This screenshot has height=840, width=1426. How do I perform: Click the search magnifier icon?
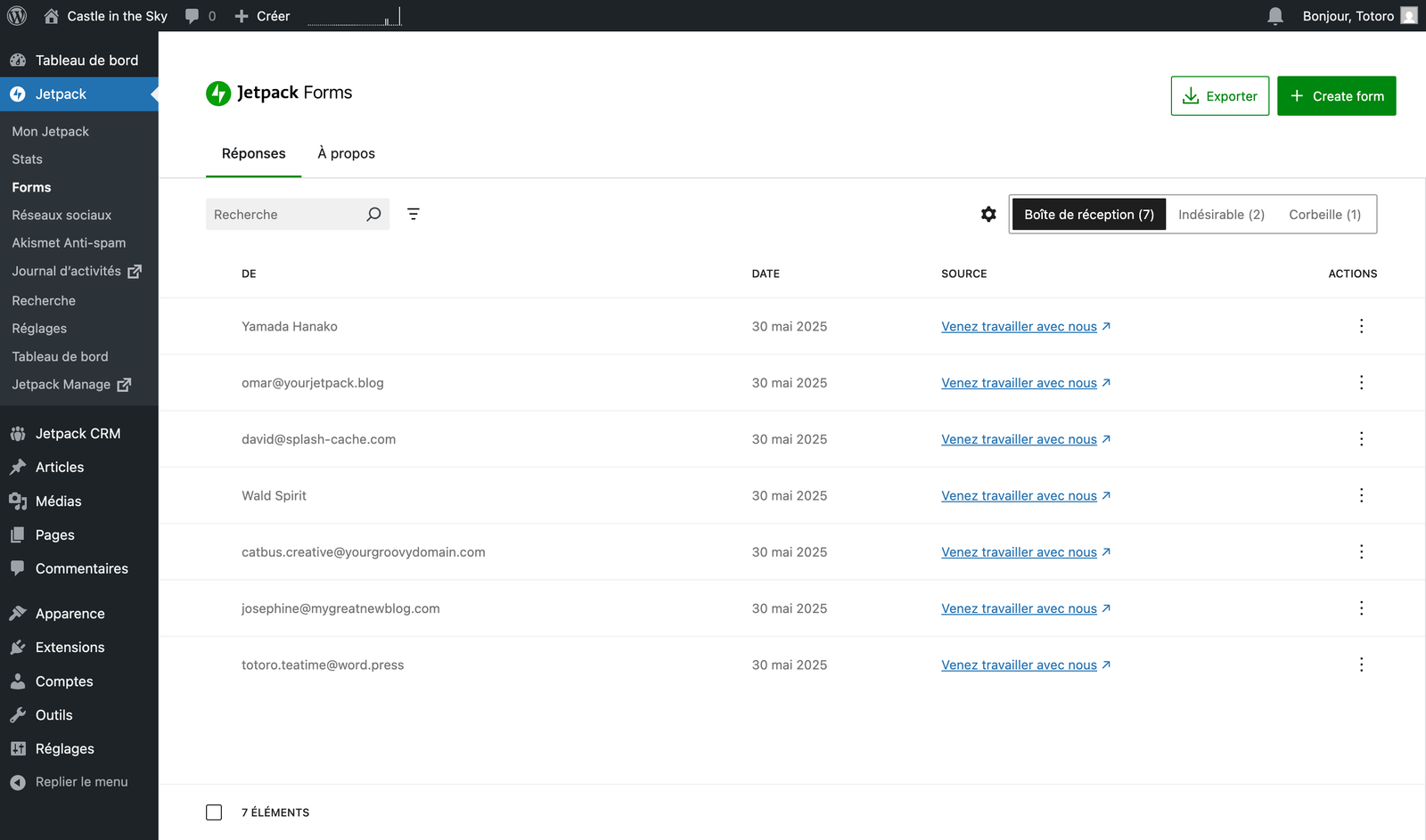(373, 214)
